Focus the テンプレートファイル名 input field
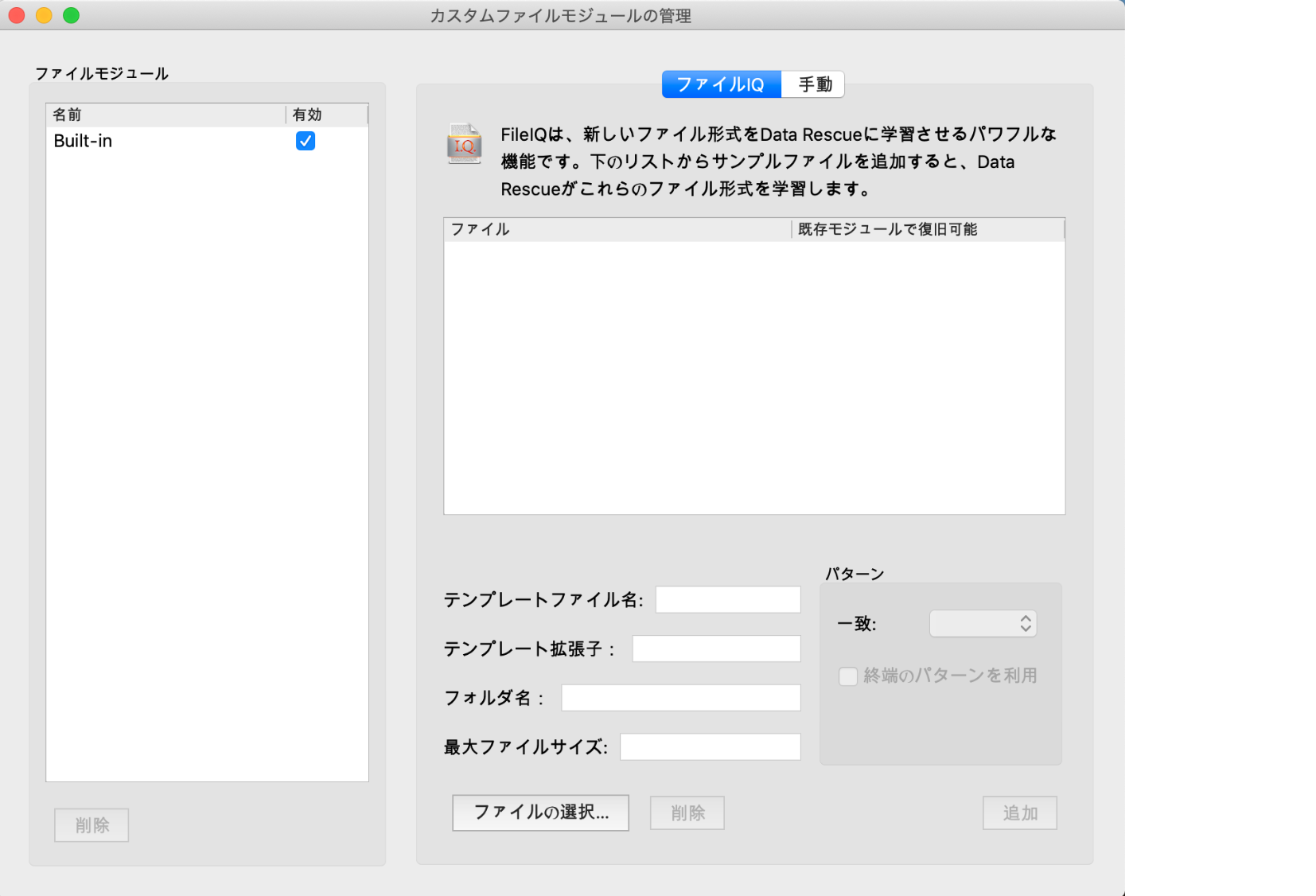Image resolution: width=1316 pixels, height=896 pixels. (727, 600)
